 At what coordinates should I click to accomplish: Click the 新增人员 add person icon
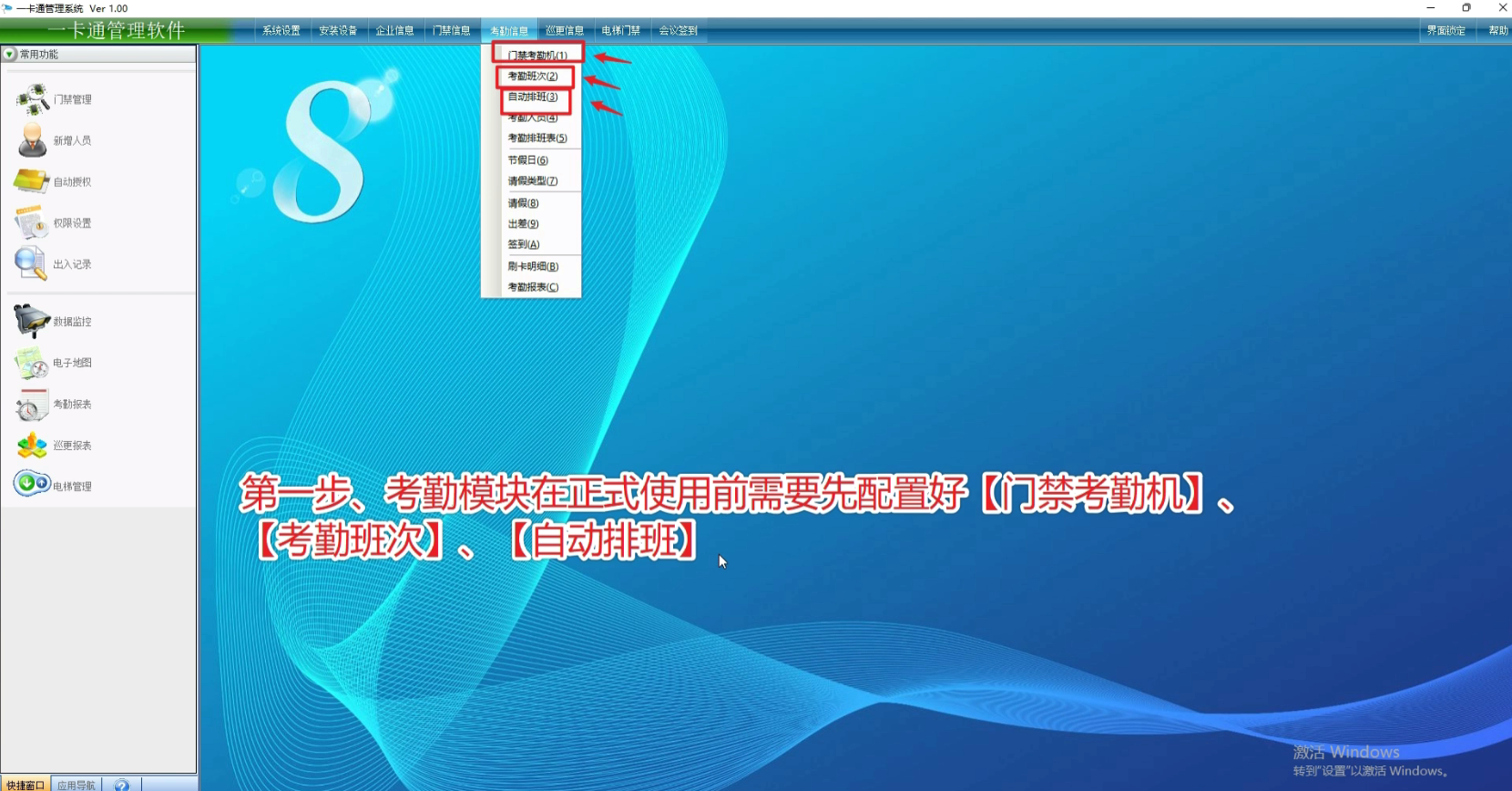(x=33, y=140)
